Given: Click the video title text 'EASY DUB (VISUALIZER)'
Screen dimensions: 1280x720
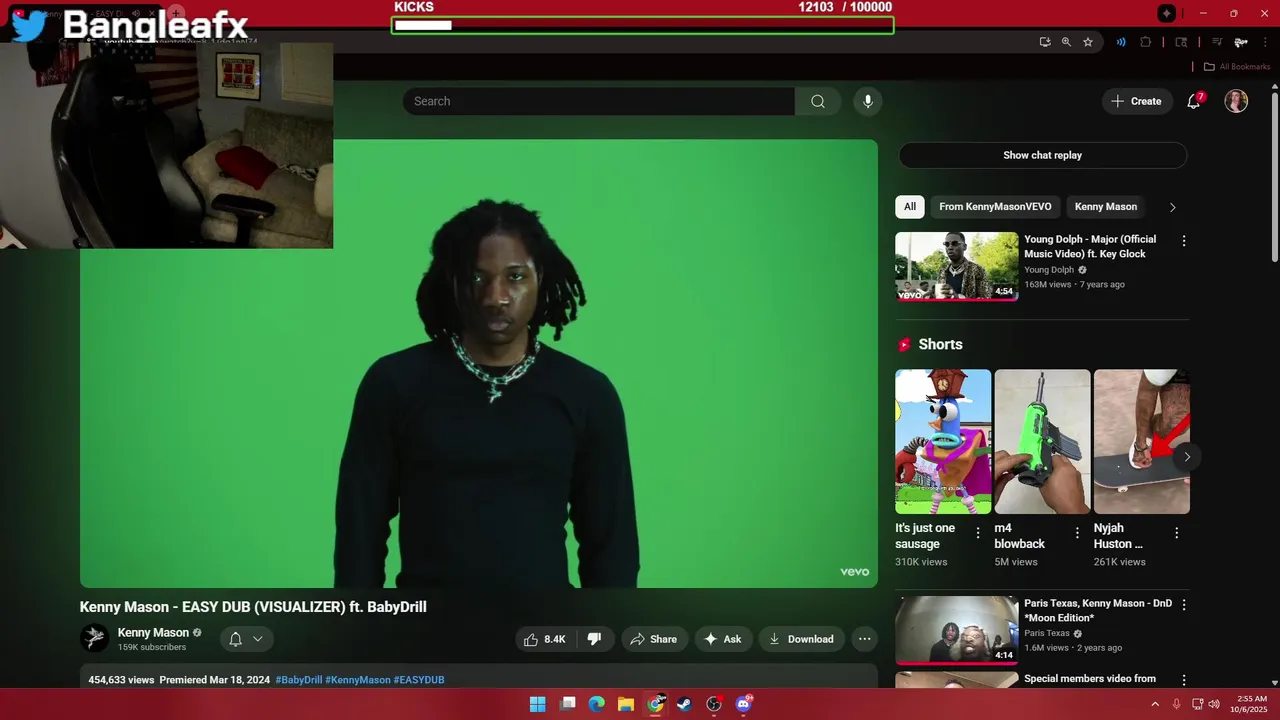Looking at the screenshot, I should click(x=264, y=607).
